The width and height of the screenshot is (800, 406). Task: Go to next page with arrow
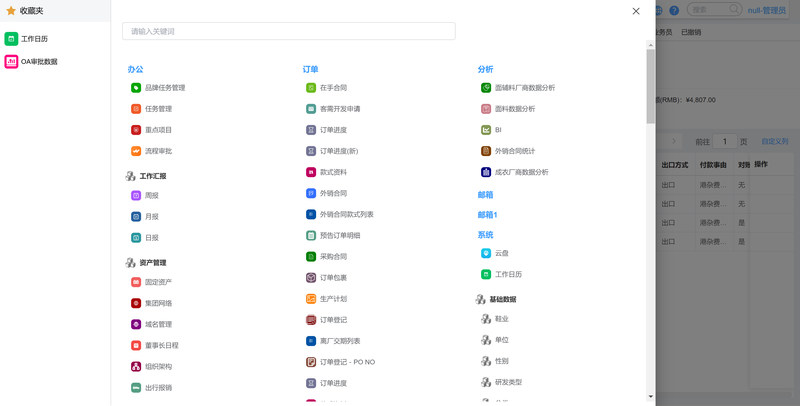tap(673, 141)
